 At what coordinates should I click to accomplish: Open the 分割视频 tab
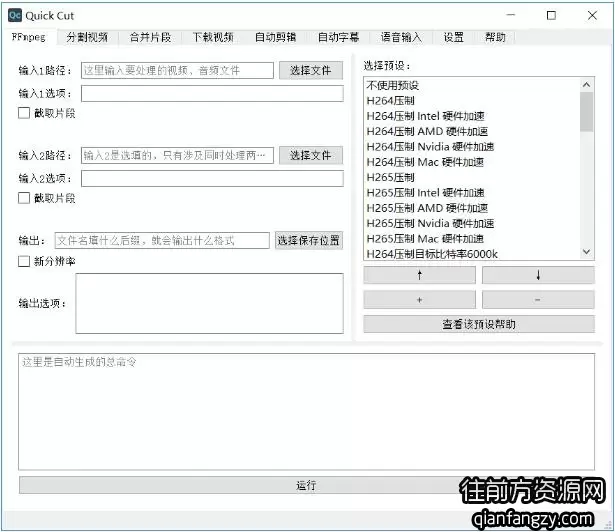[x=87, y=37]
